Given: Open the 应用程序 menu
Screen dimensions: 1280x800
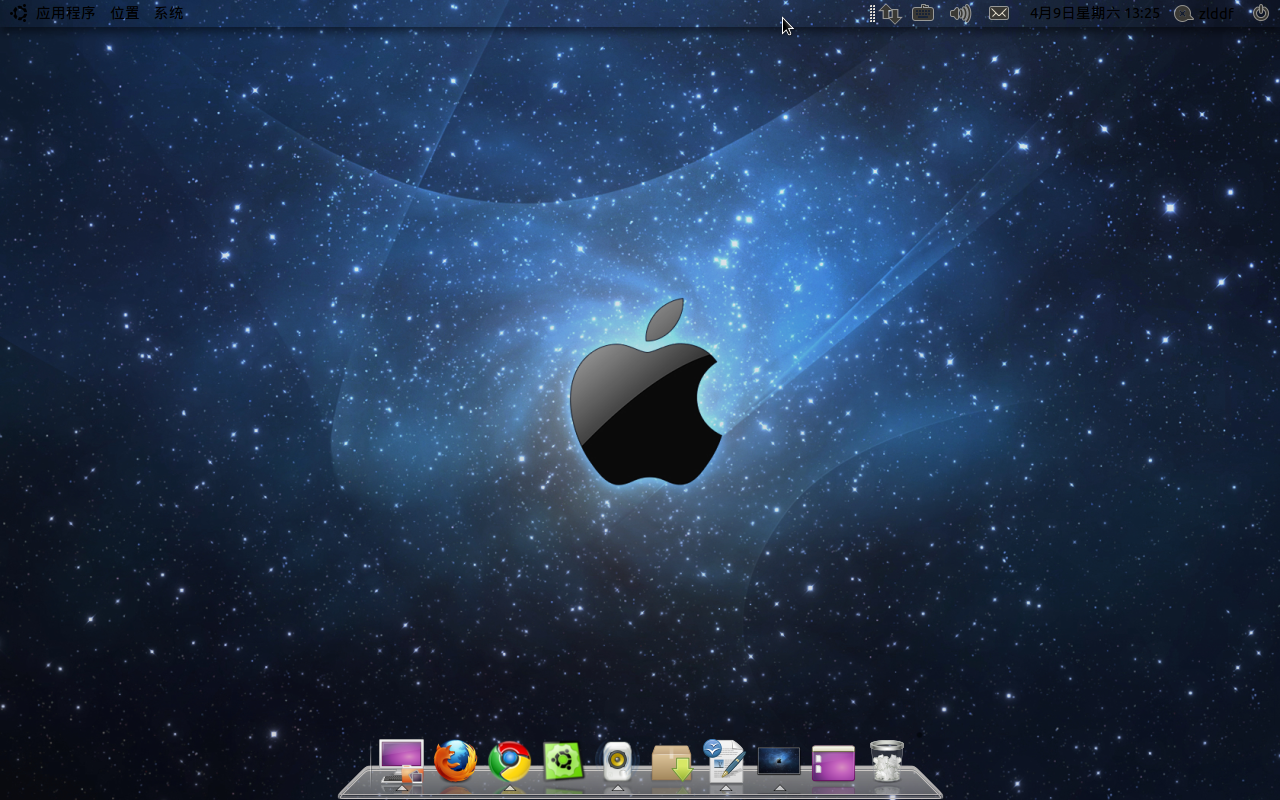Looking at the screenshot, I should [66, 13].
